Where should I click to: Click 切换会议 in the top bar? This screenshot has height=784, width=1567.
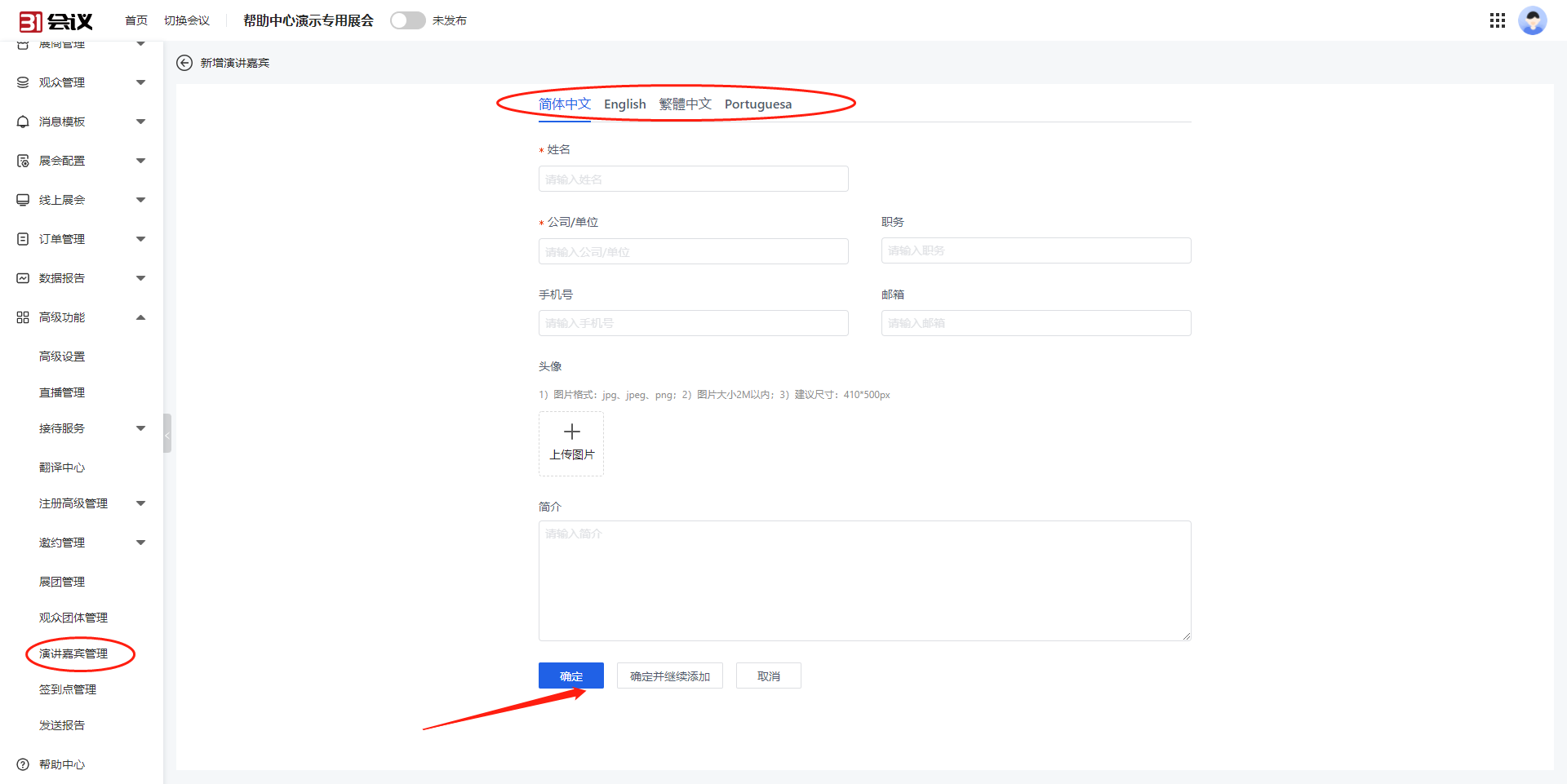tap(187, 20)
